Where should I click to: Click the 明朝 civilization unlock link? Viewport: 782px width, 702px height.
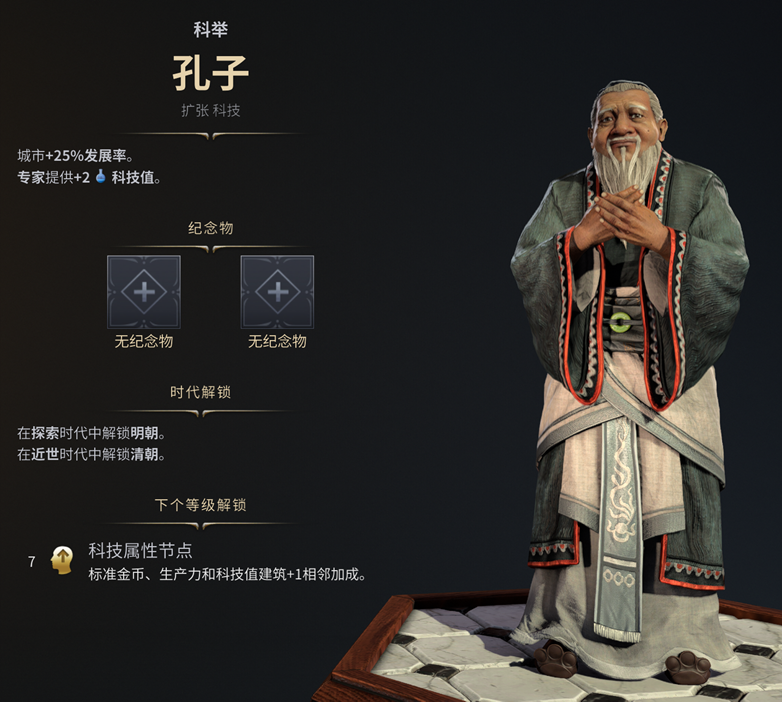pyautogui.click(x=145, y=433)
